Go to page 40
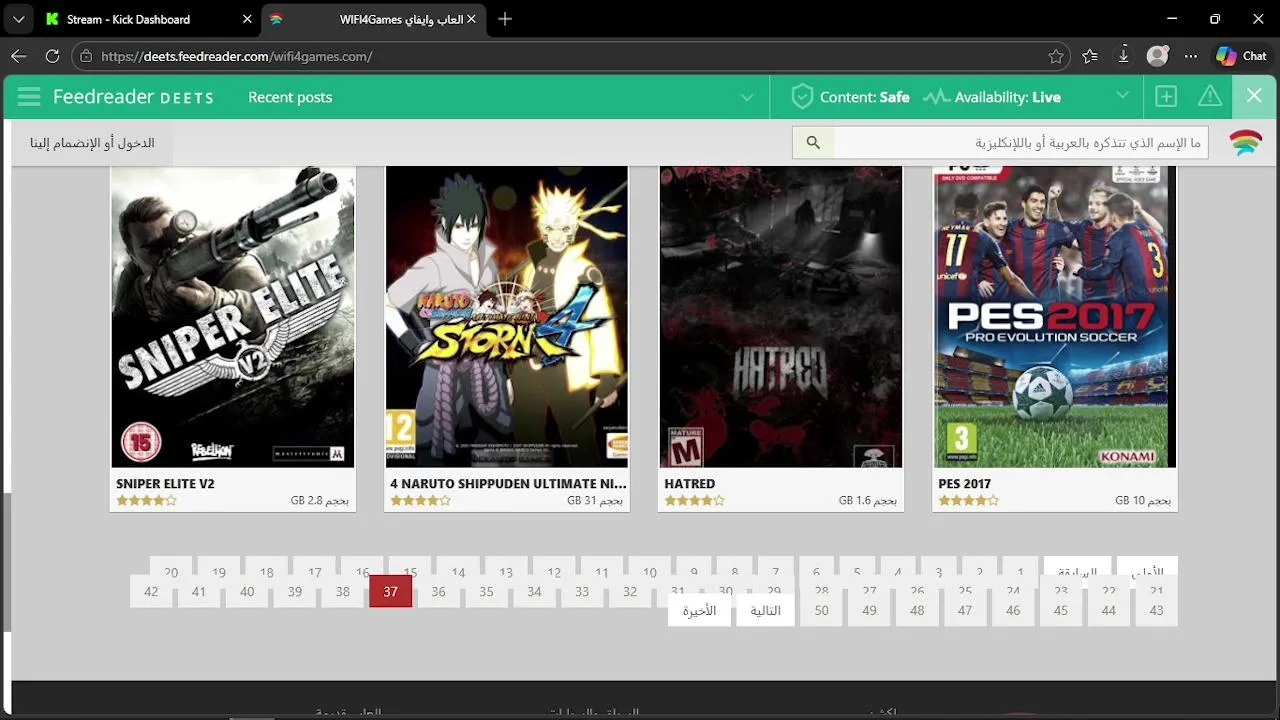Viewport: 1280px width, 720px height. pos(247,591)
